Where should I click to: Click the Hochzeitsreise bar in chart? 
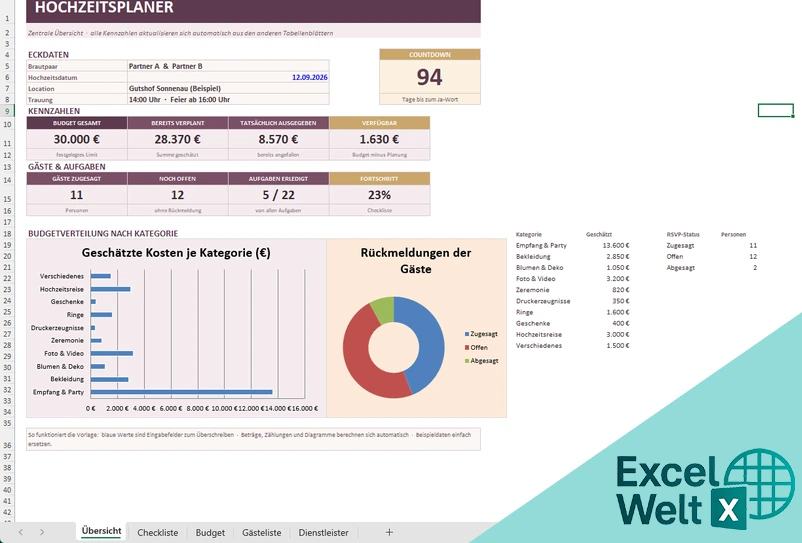click(x=110, y=289)
